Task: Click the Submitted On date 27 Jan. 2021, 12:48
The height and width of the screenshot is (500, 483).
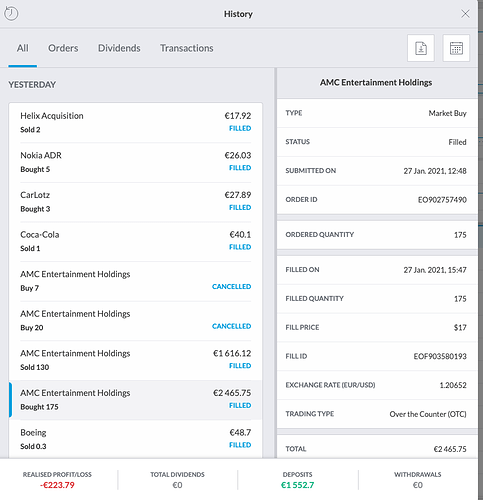Action: pyautogui.click(x=435, y=171)
